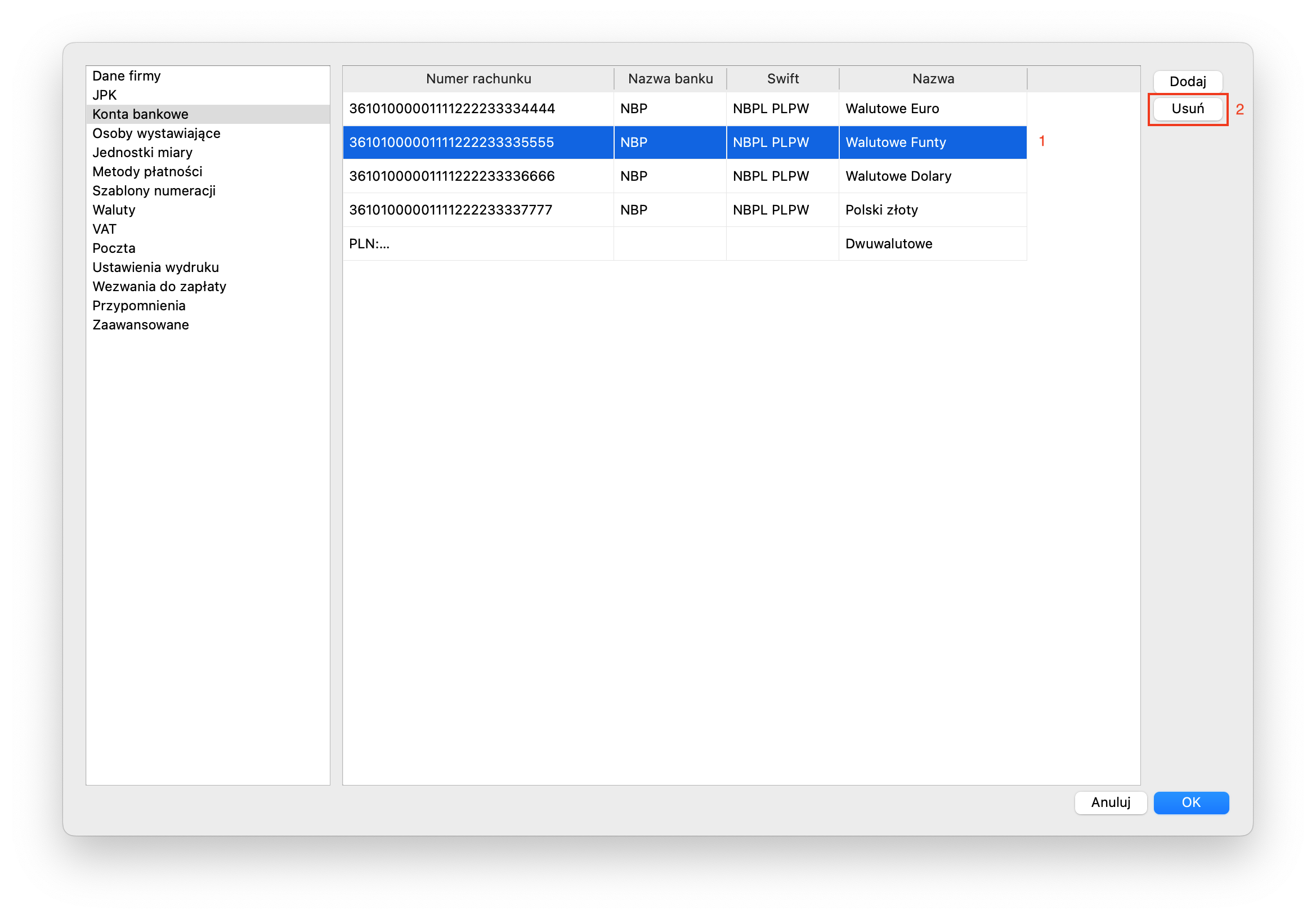1316x919 pixels.
Task: Click the Nazwa banku column header
Action: click(x=670, y=78)
